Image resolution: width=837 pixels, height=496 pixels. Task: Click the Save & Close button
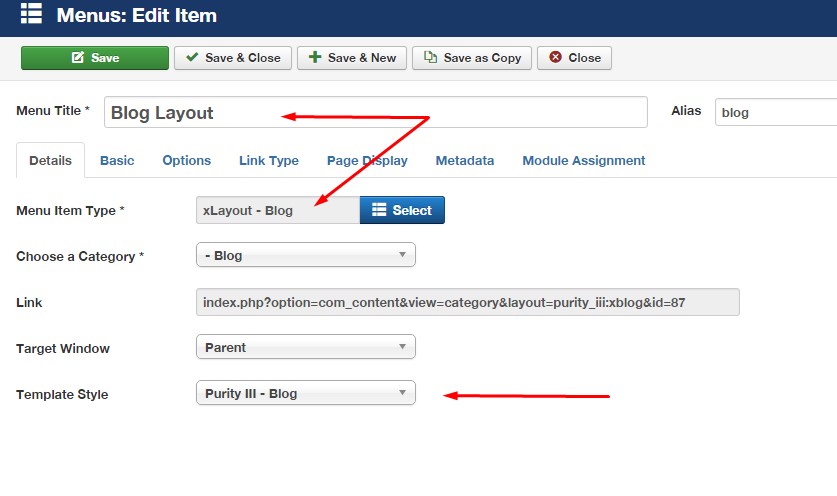point(233,58)
